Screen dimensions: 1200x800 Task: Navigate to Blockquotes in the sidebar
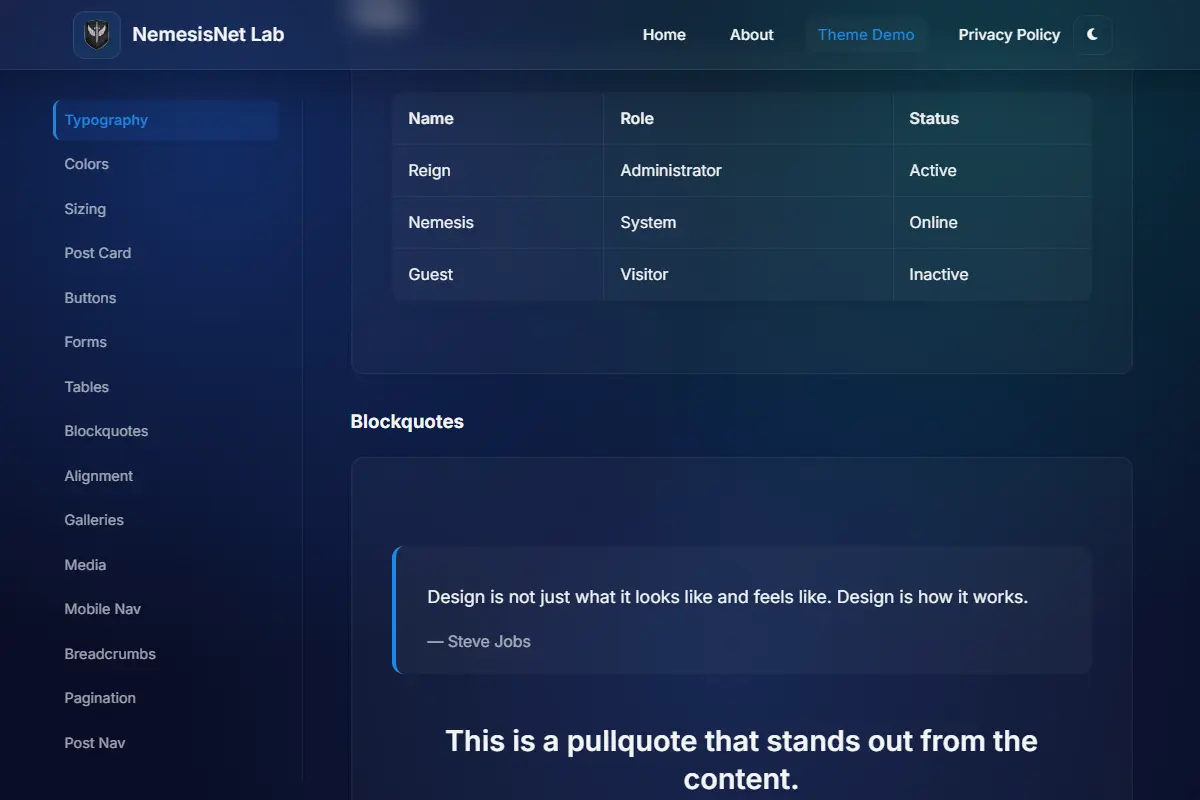[x=166, y=431]
